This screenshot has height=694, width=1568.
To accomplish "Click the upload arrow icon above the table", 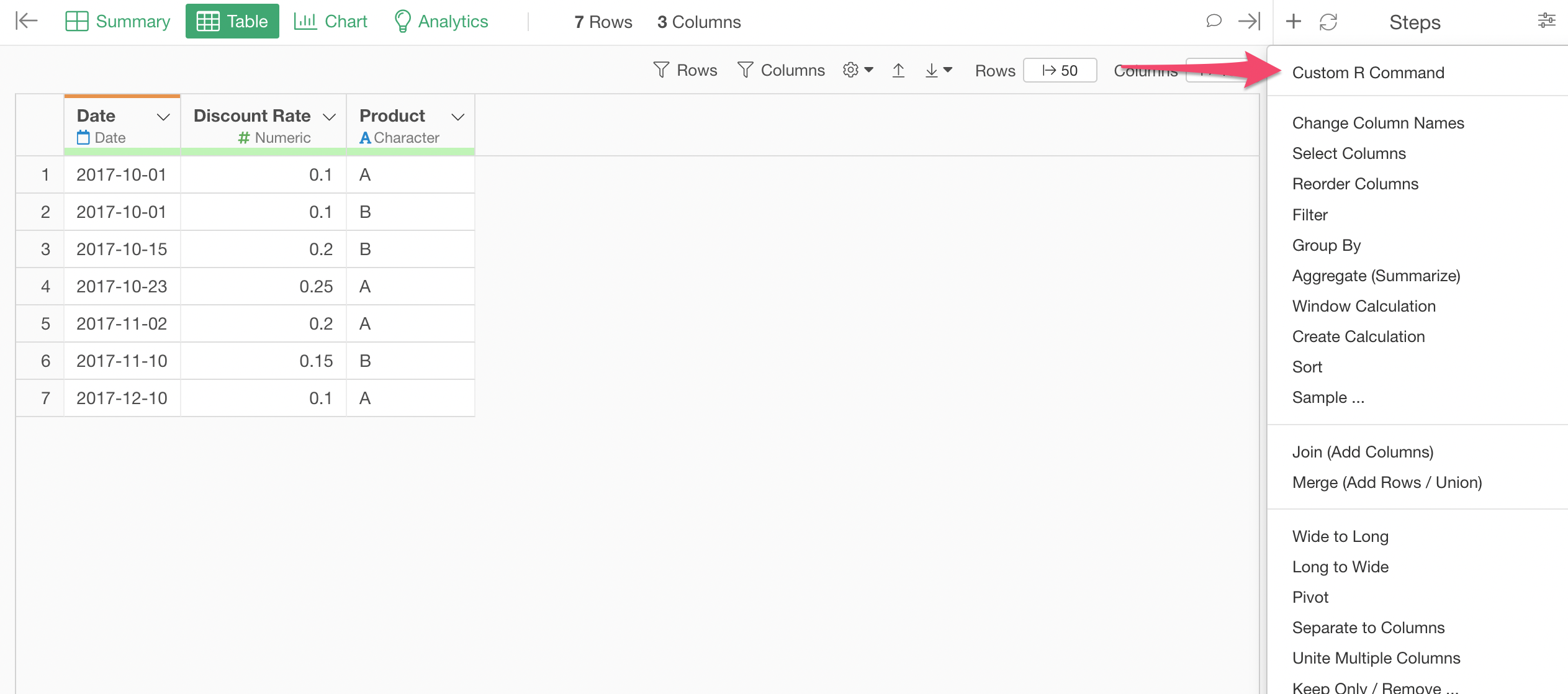I will [898, 70].
